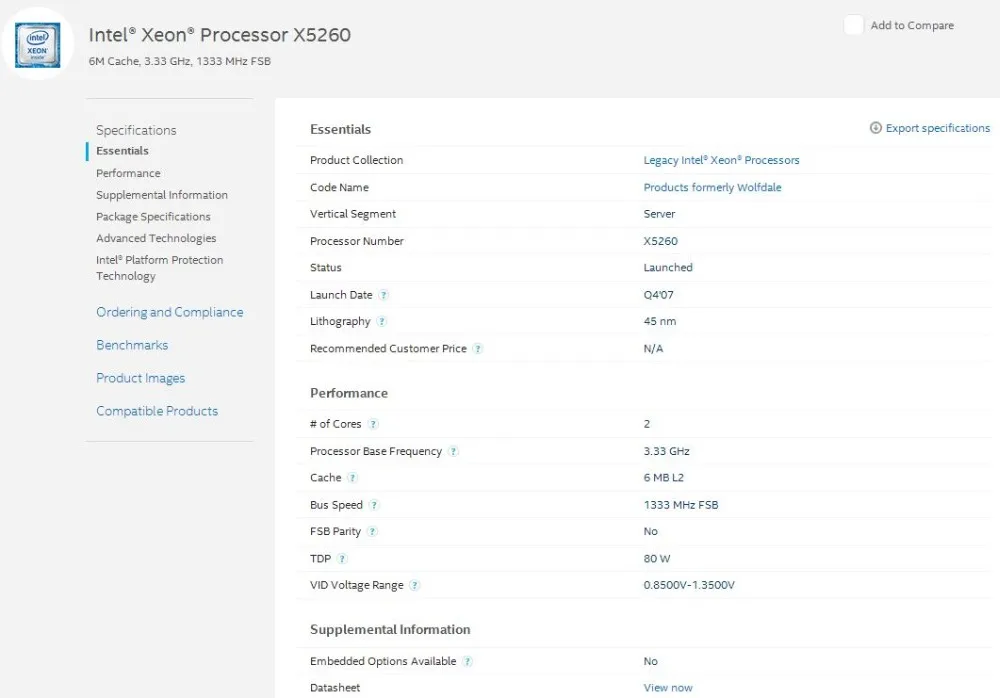1000x698 pixels.
Task: Select the Lithography value 45 nm
Action: click(x=659, y=322)
